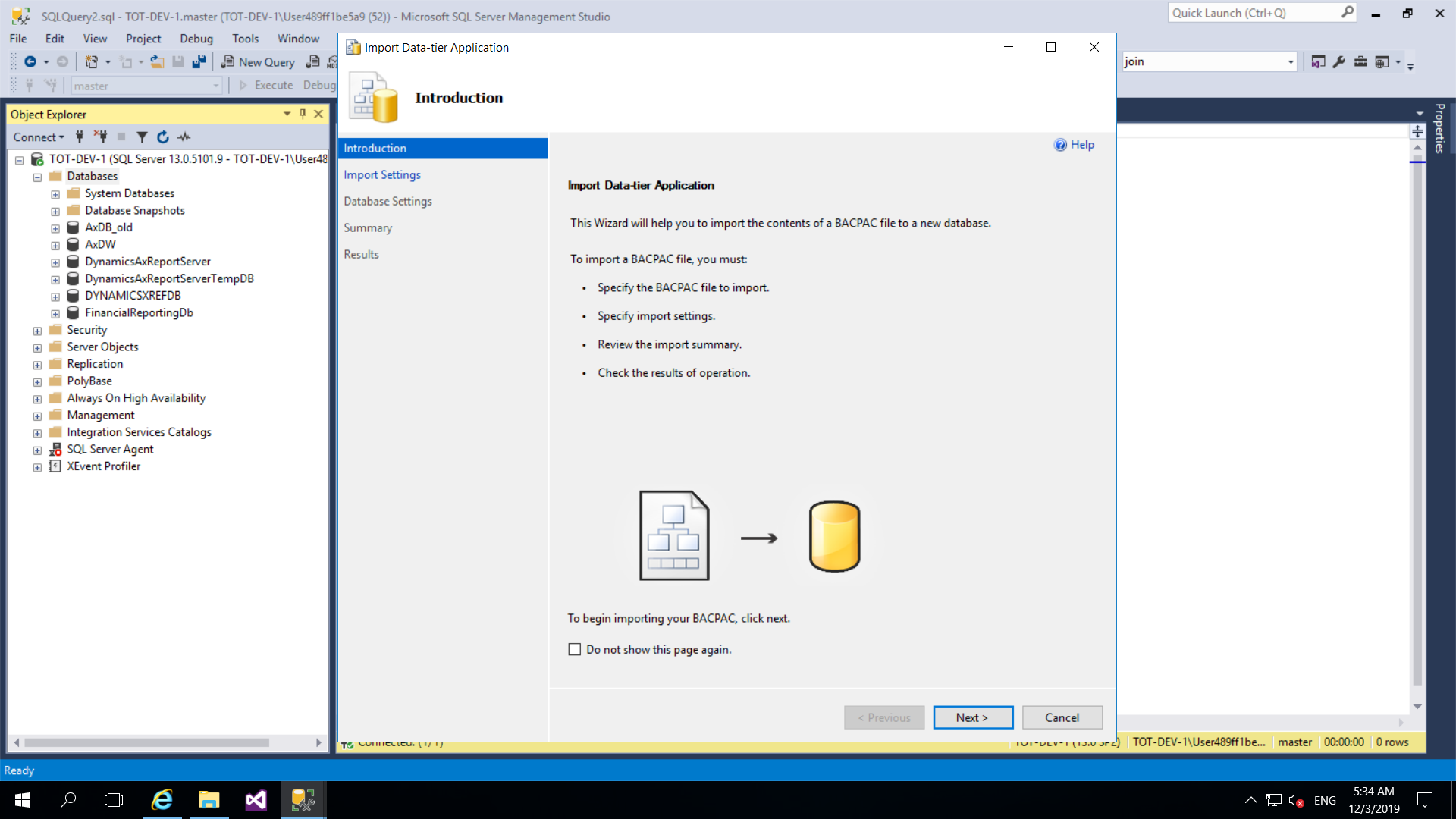Click the New Project toolbar icon
This screenshot has height=819, width=1456.
(x=91, y=62)
